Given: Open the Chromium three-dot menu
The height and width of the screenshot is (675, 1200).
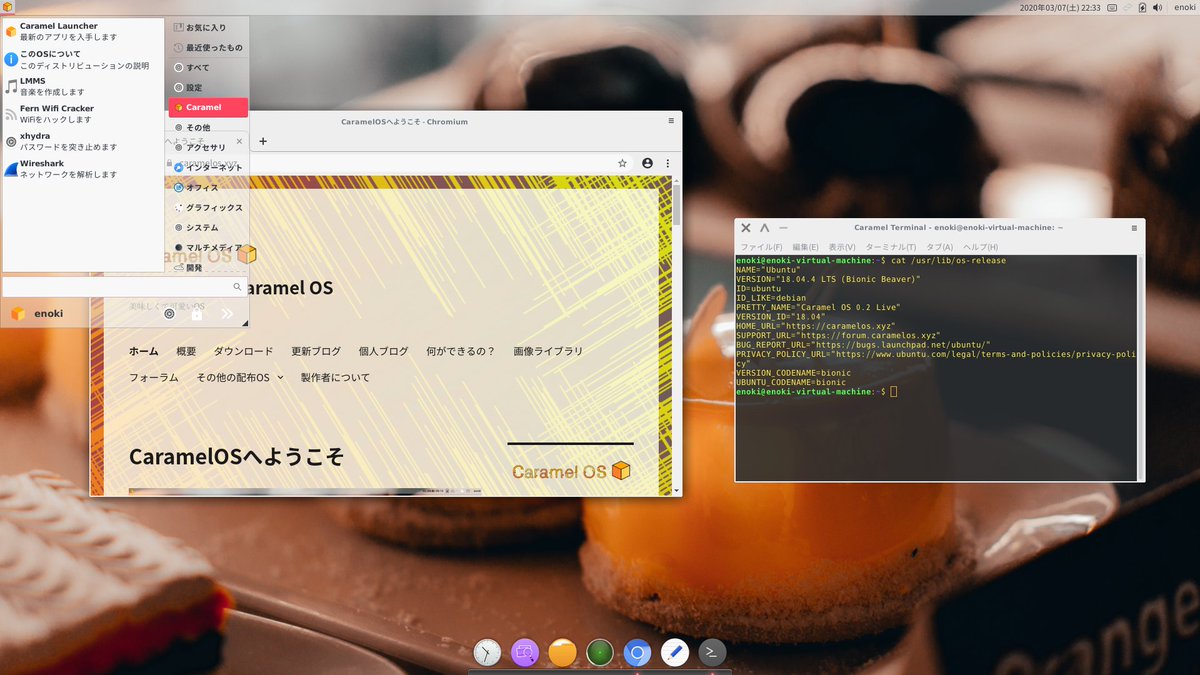Looking at the screenshot, I should 667,163.
